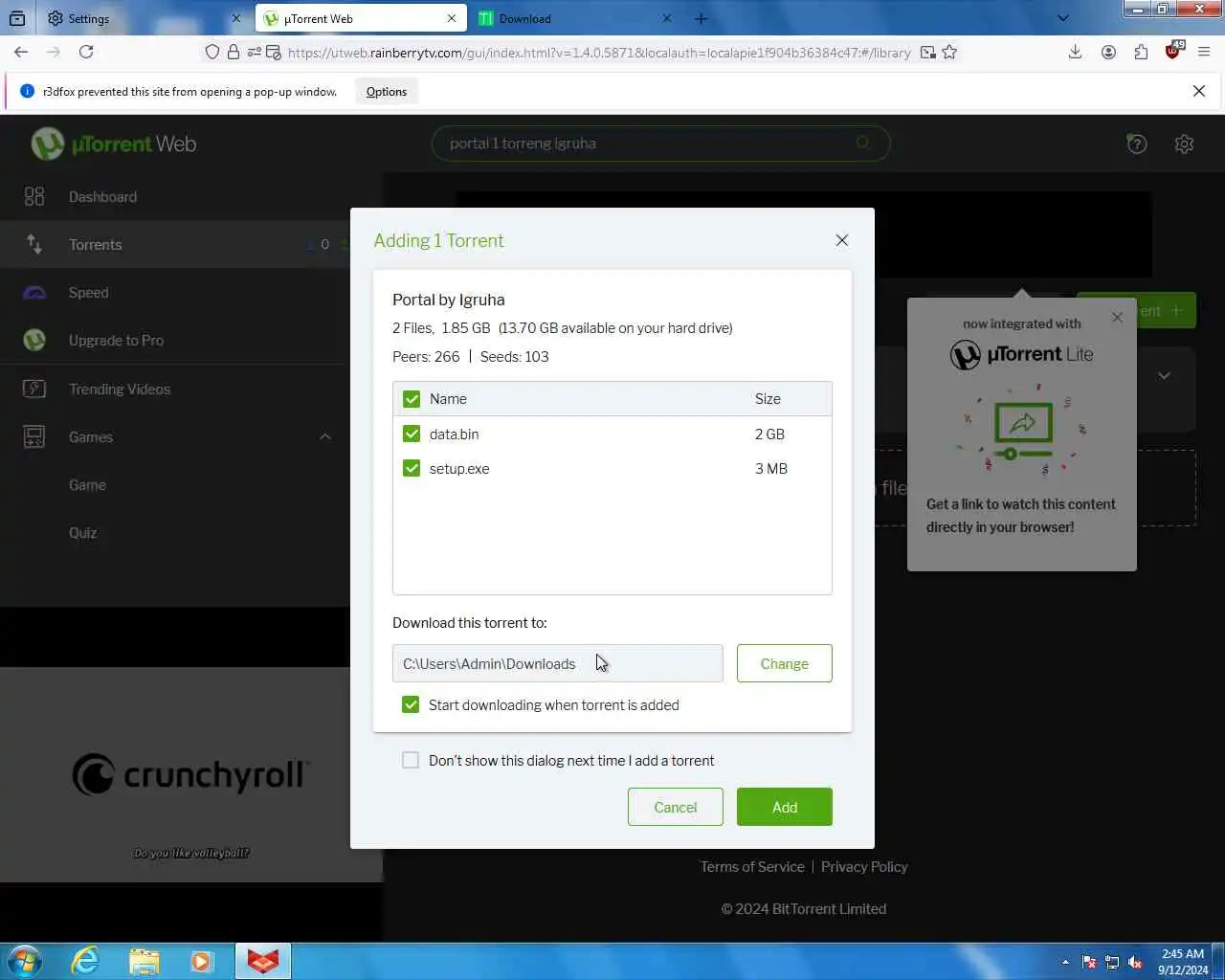Open Game under Games
This screenshot has height=980, width=1225.
tap(87, 484)
